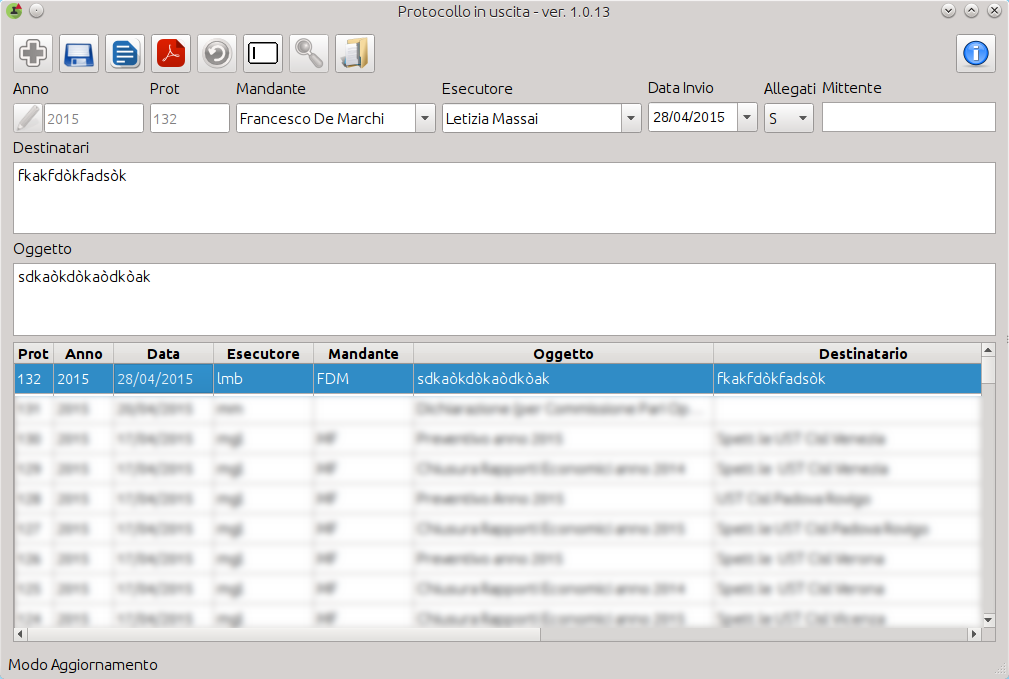Export to PDF with the red Acrobat icon

tap(171, 53)
